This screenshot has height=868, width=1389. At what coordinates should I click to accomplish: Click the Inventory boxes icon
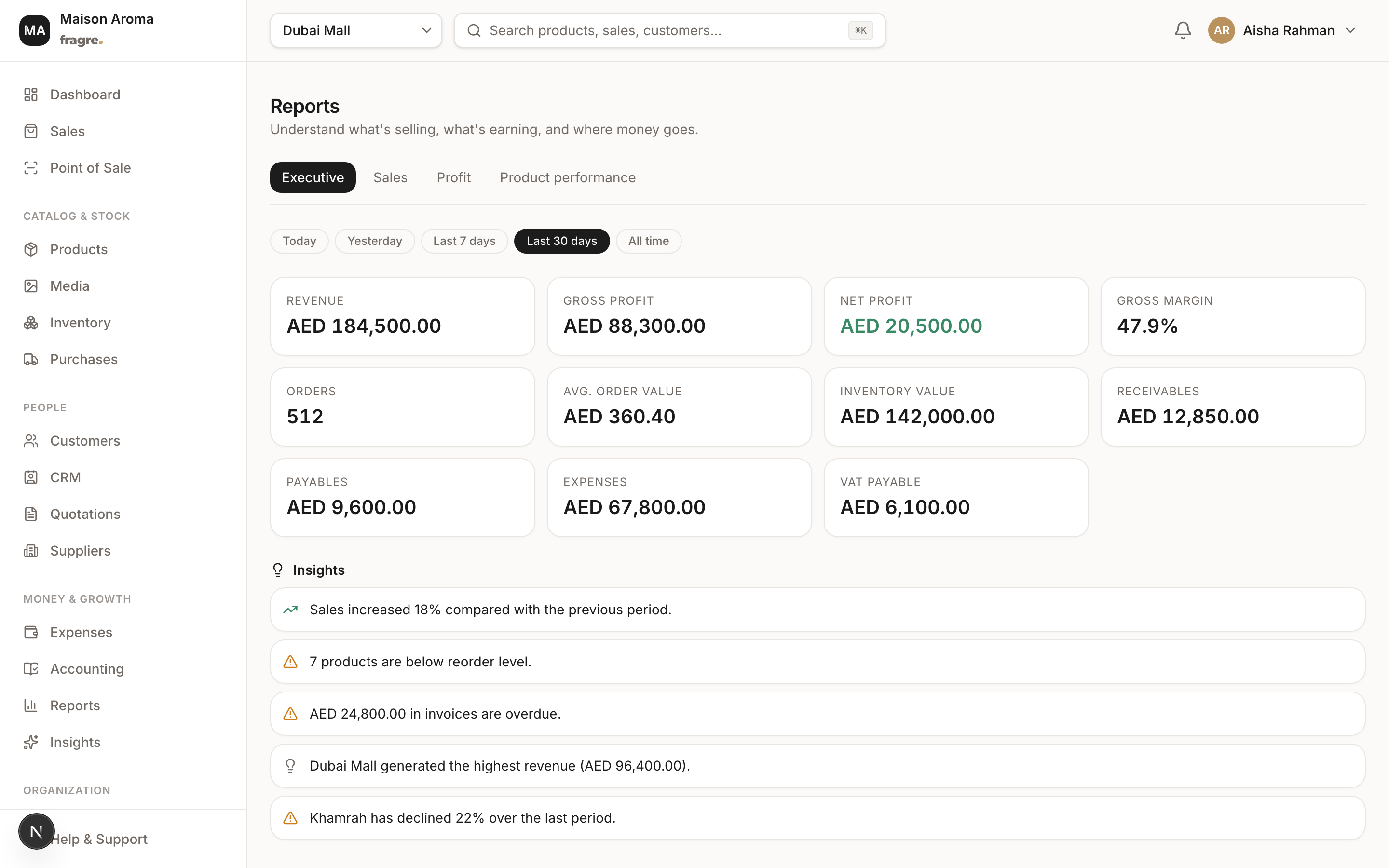pyautogui.click(x=31, y=323)
